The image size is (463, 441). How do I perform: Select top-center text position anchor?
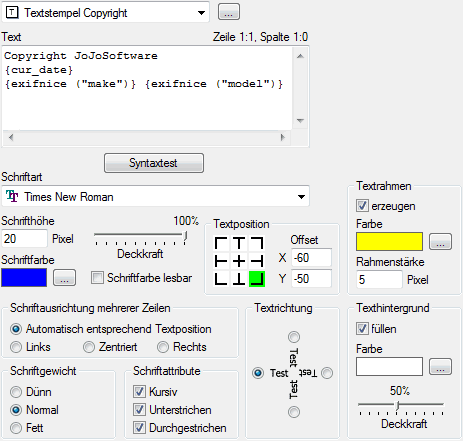tap(239, 243)
